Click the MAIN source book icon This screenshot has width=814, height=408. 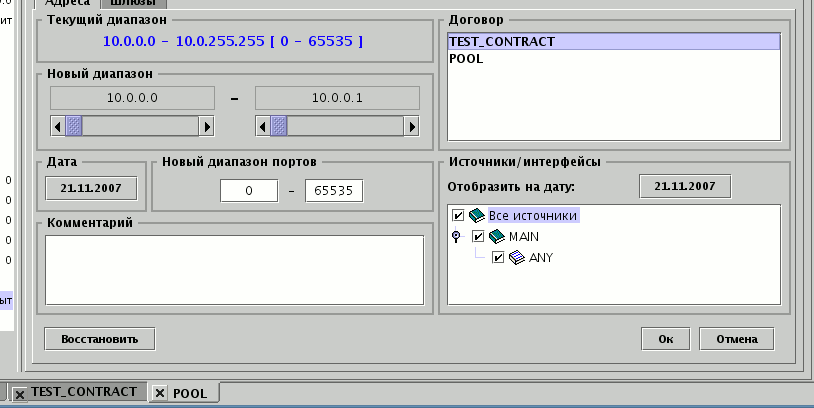(x=497, y=237)
